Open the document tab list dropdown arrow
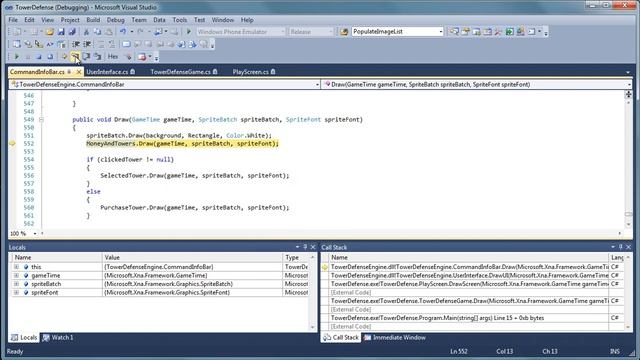 click(x=628, y=72)
